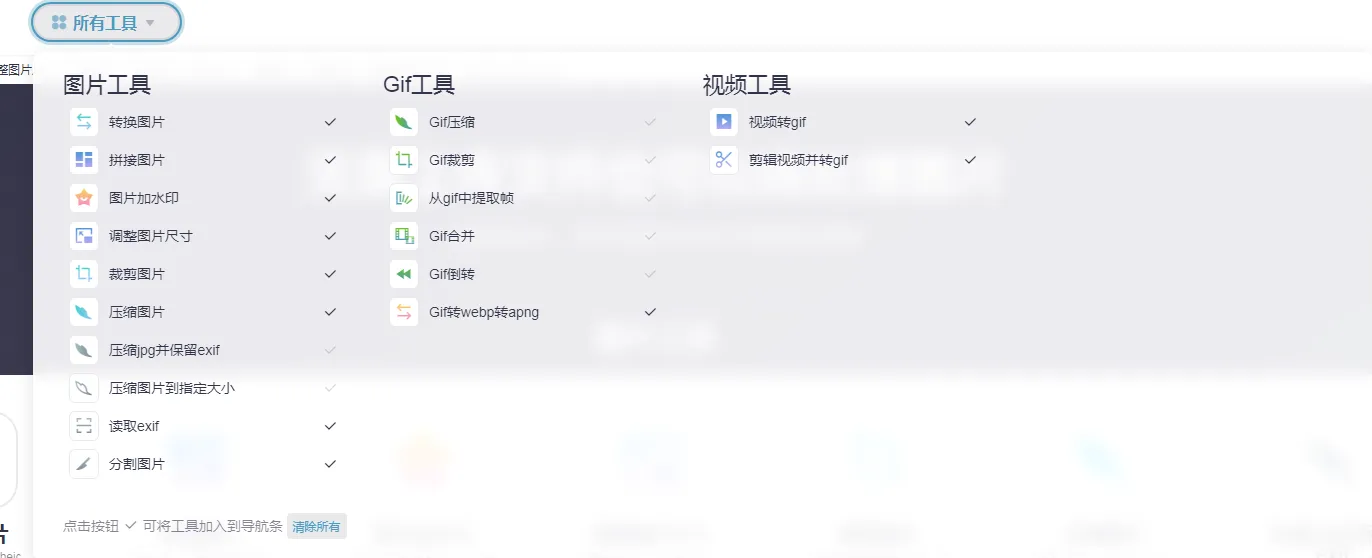Click the 清除所有 button
The height and width of the screenshot is (558, 1372).
click(316, 526)
